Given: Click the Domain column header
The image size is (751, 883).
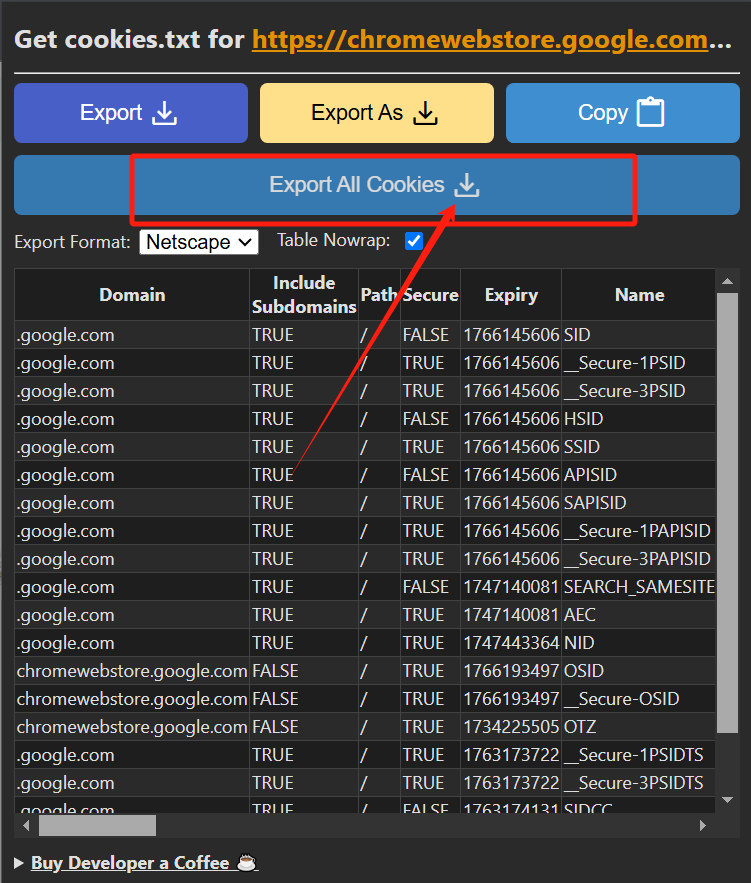Looking at the screenshot, I should [132, 295].
